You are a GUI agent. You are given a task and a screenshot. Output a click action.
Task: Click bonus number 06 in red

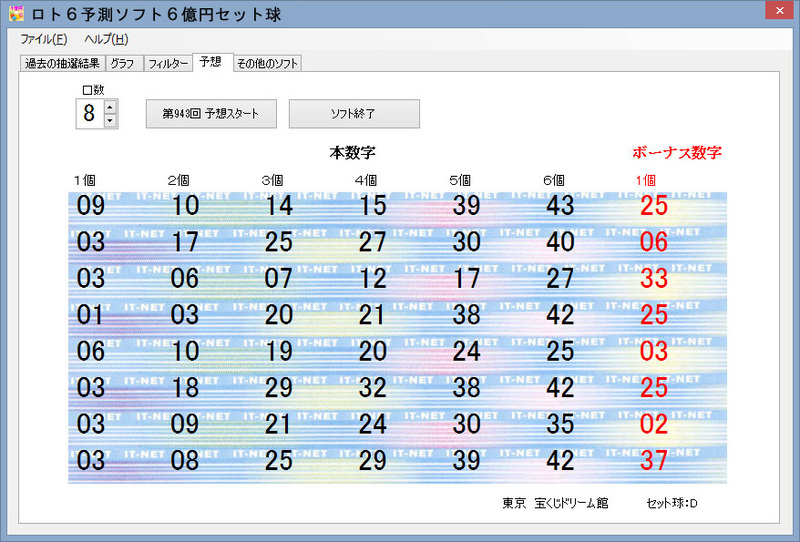654,242
